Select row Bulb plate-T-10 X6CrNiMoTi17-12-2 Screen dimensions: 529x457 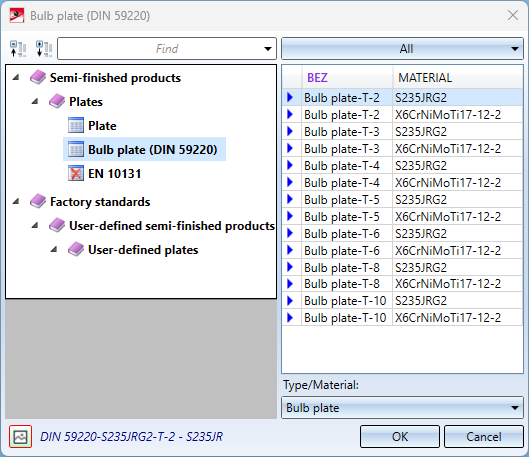402,318
